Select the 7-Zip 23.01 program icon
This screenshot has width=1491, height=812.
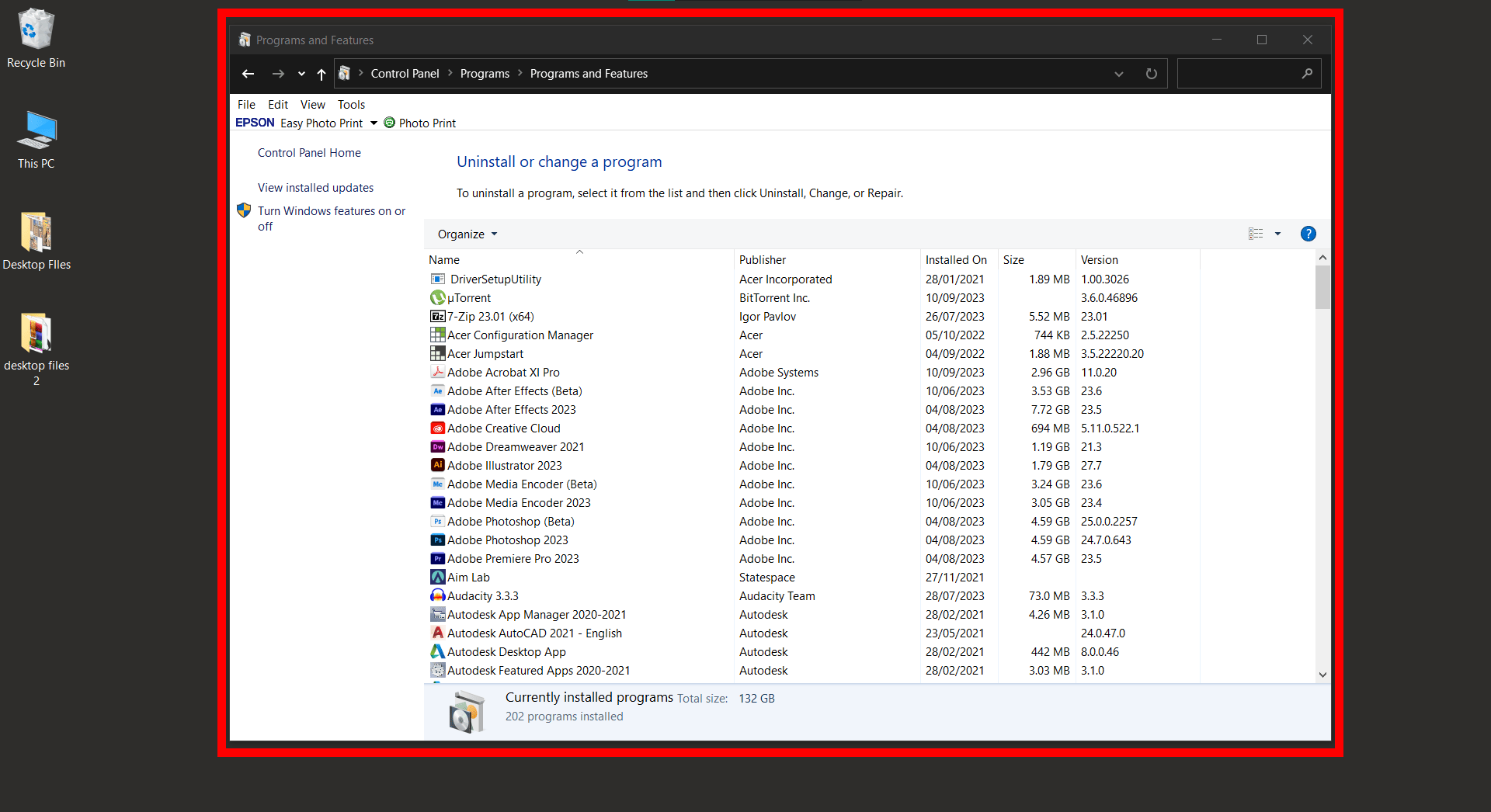point(439,316)
